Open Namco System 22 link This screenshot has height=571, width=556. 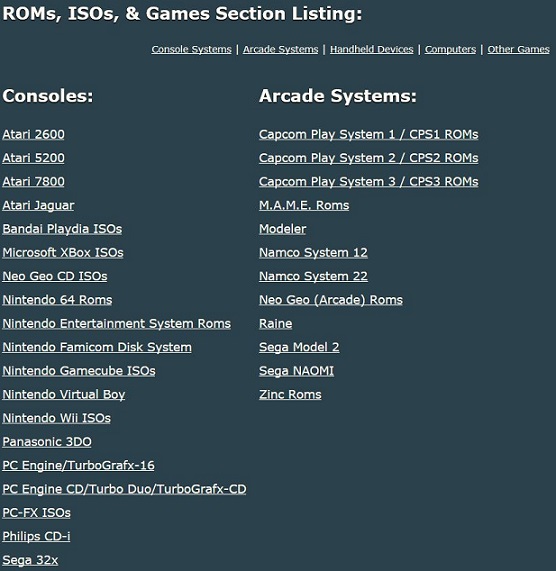[313, 276]
